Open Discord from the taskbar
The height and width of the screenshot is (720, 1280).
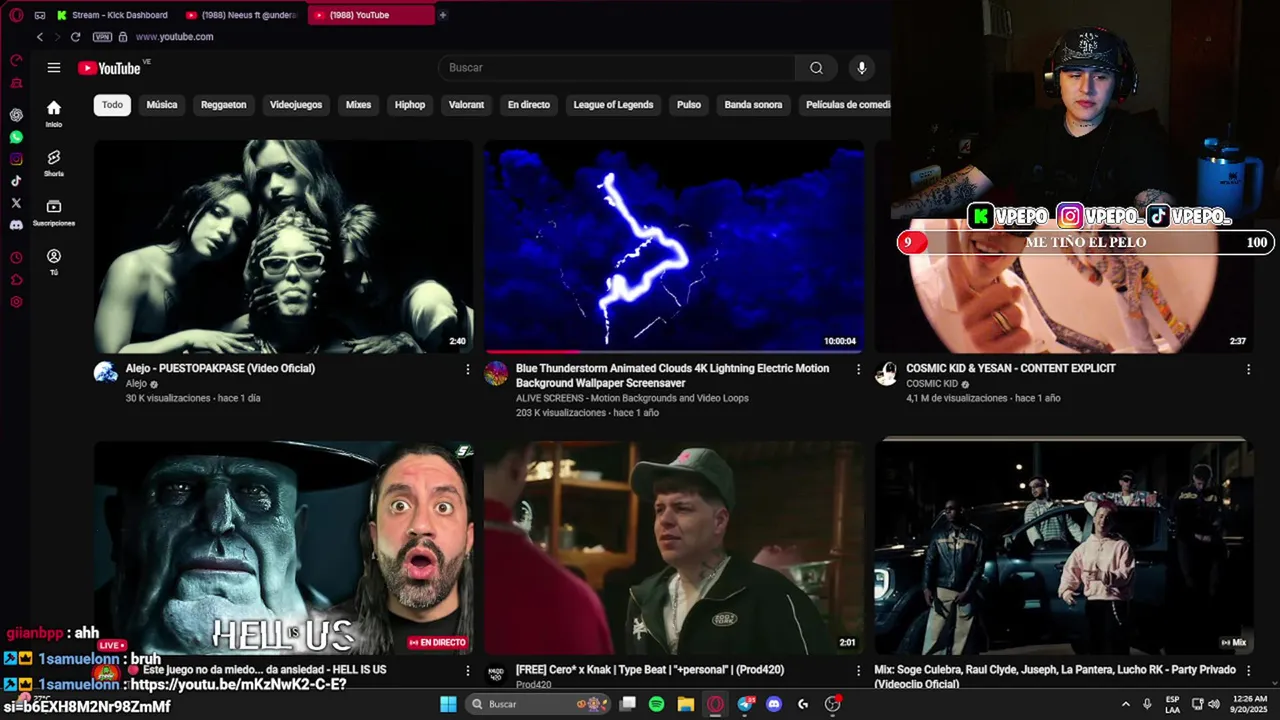(x=773, y=704)
